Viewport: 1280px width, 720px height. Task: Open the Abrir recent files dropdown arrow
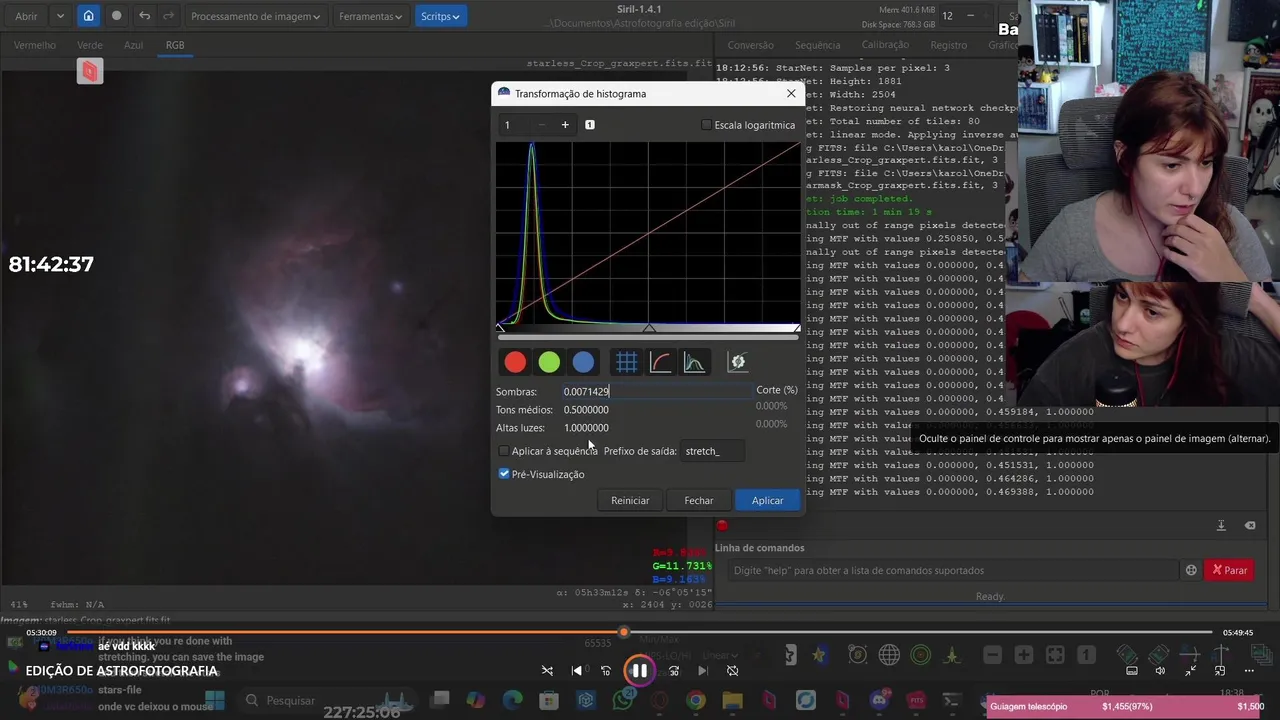[x=60, y=16]
